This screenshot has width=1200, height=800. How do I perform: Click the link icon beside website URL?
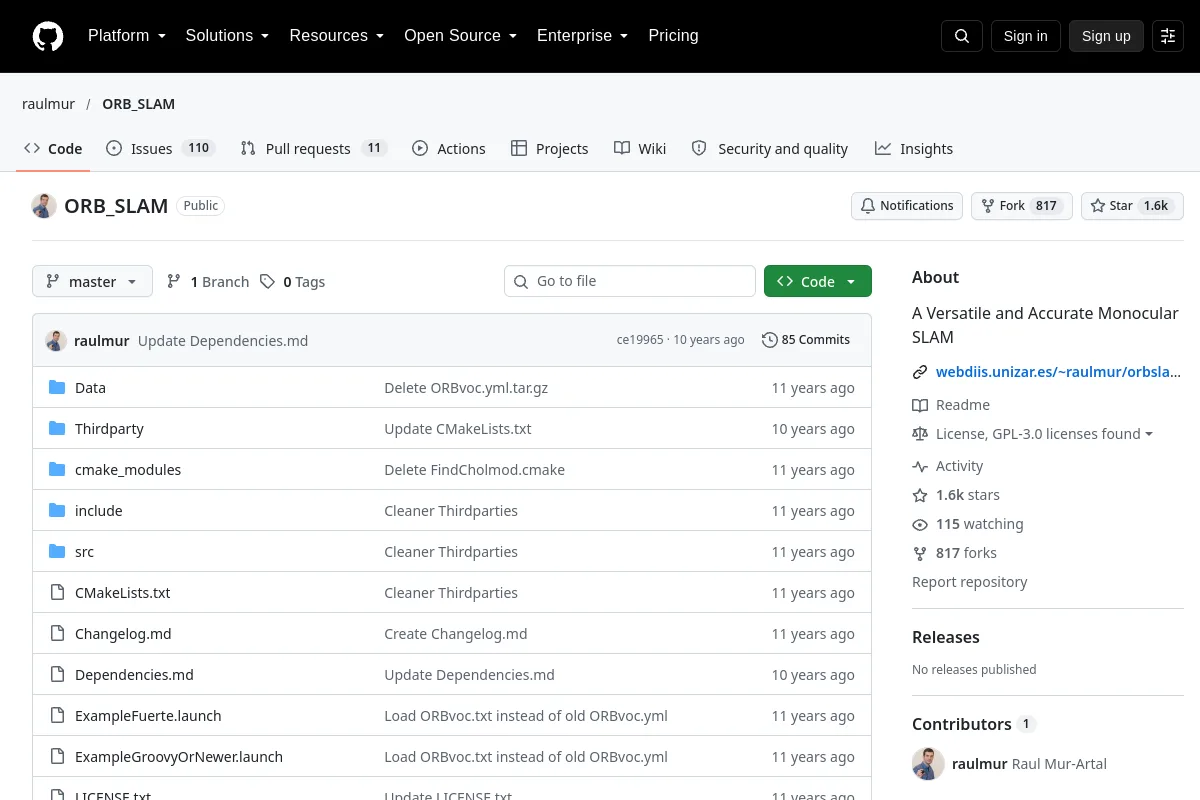[920, 372]
